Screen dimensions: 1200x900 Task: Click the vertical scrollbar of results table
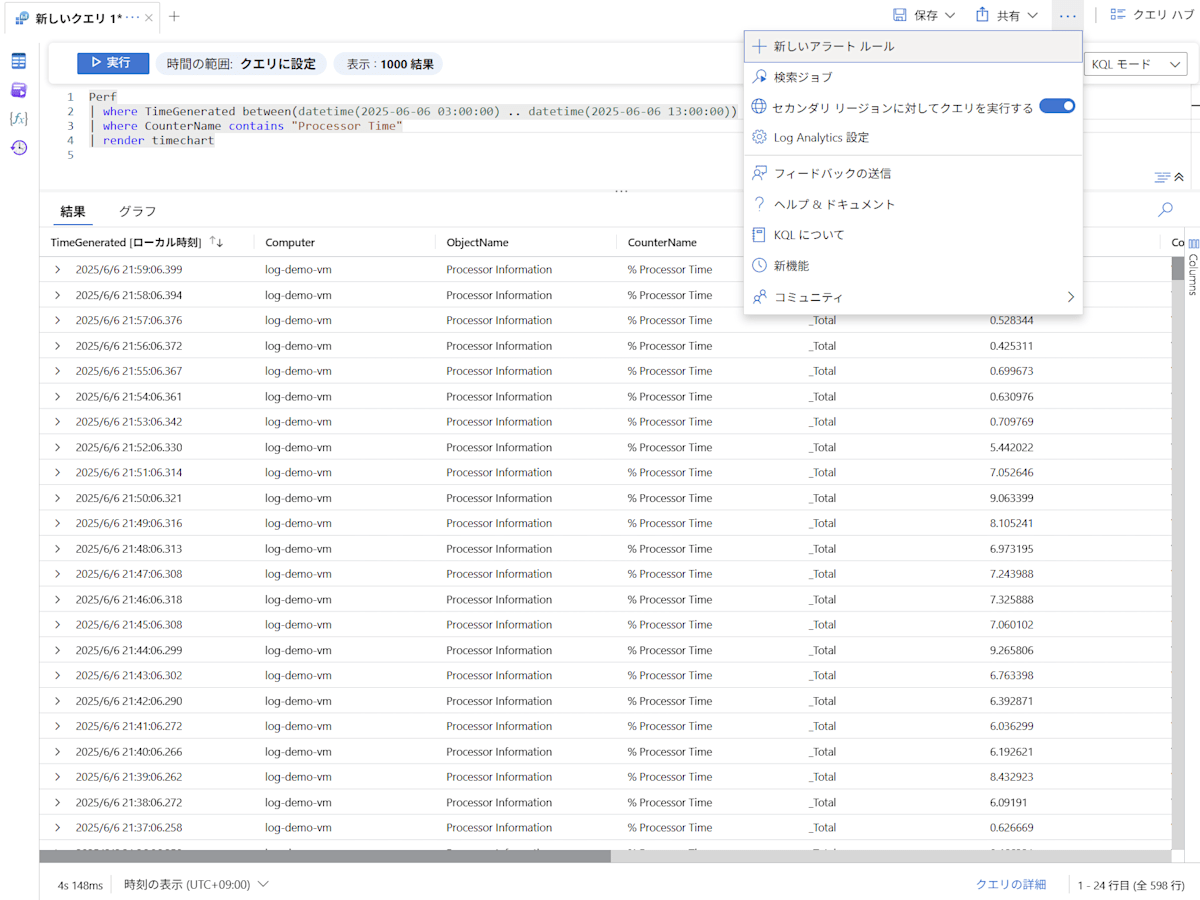[x=1177, y=269]
